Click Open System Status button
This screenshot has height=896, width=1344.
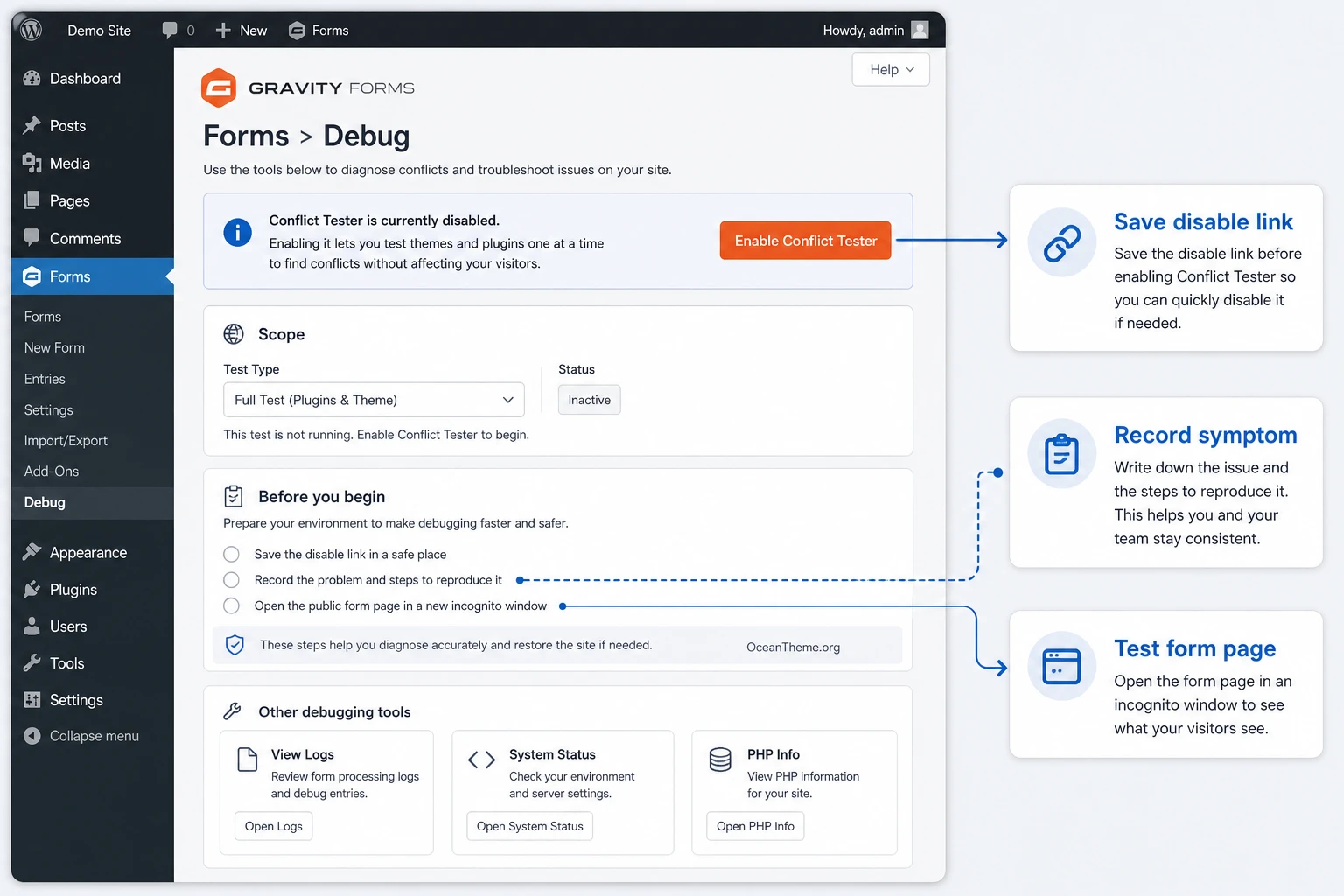[529, 826]
